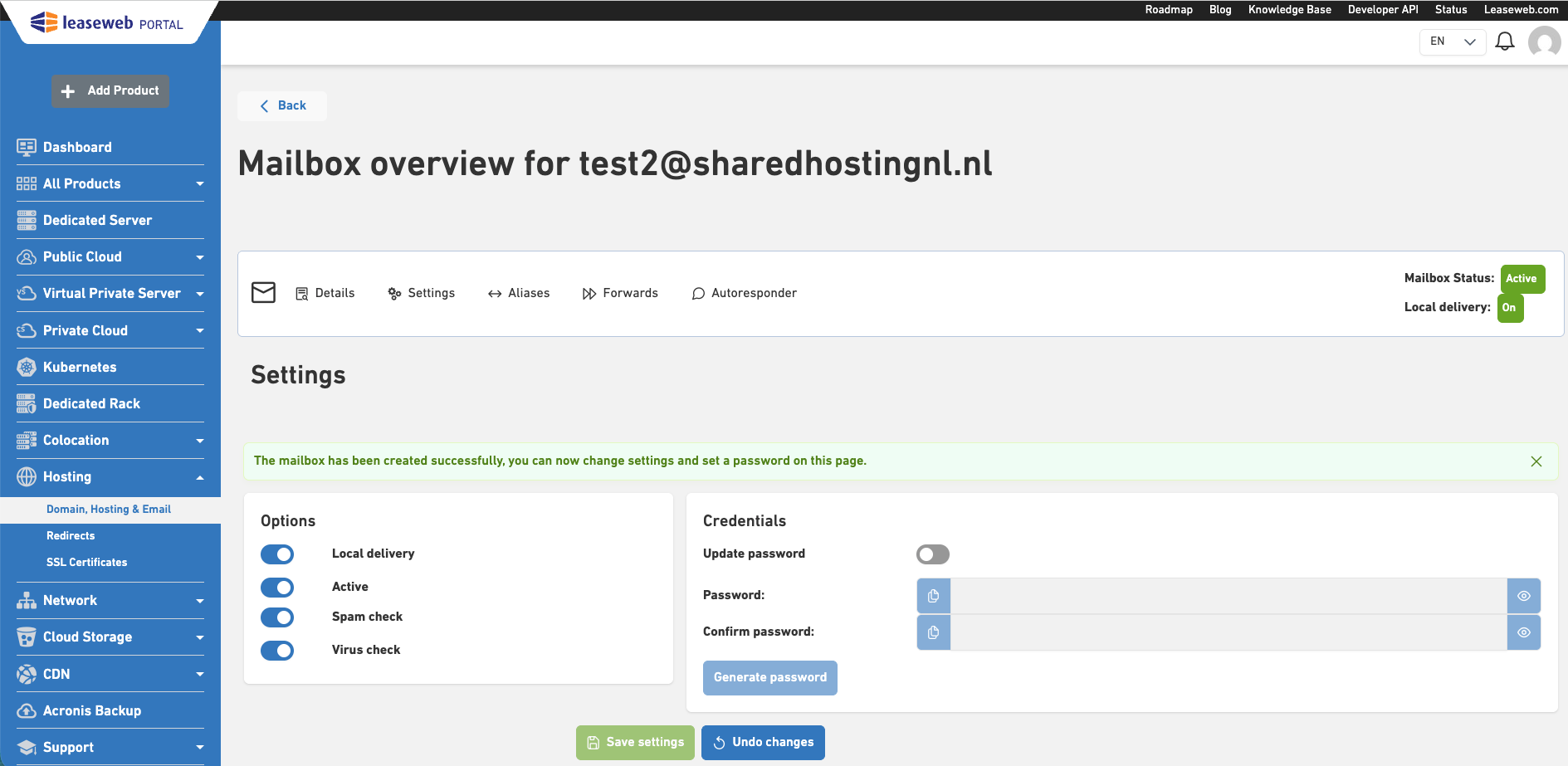Enable the Update password toggle

click(932, 554)
